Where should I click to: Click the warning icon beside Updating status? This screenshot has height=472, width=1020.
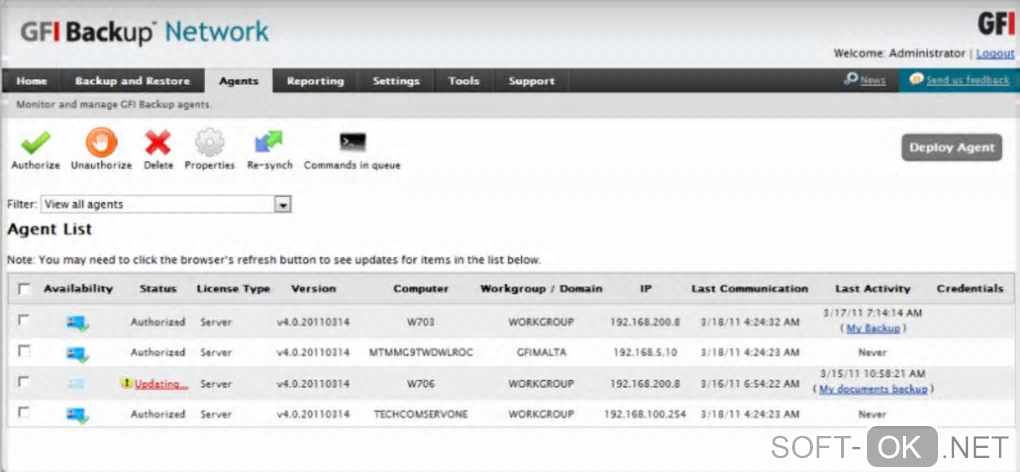[127, 384]
